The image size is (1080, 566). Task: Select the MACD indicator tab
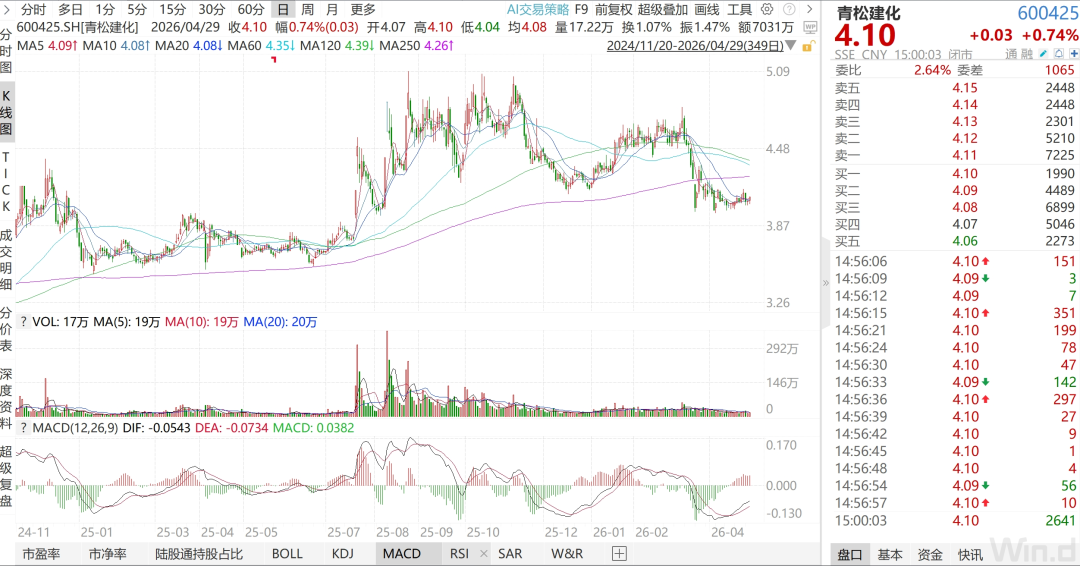[x=402, y=554]
